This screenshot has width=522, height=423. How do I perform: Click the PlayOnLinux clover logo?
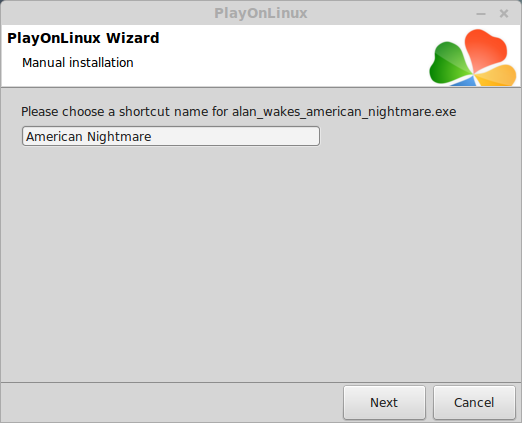point(473,57)
